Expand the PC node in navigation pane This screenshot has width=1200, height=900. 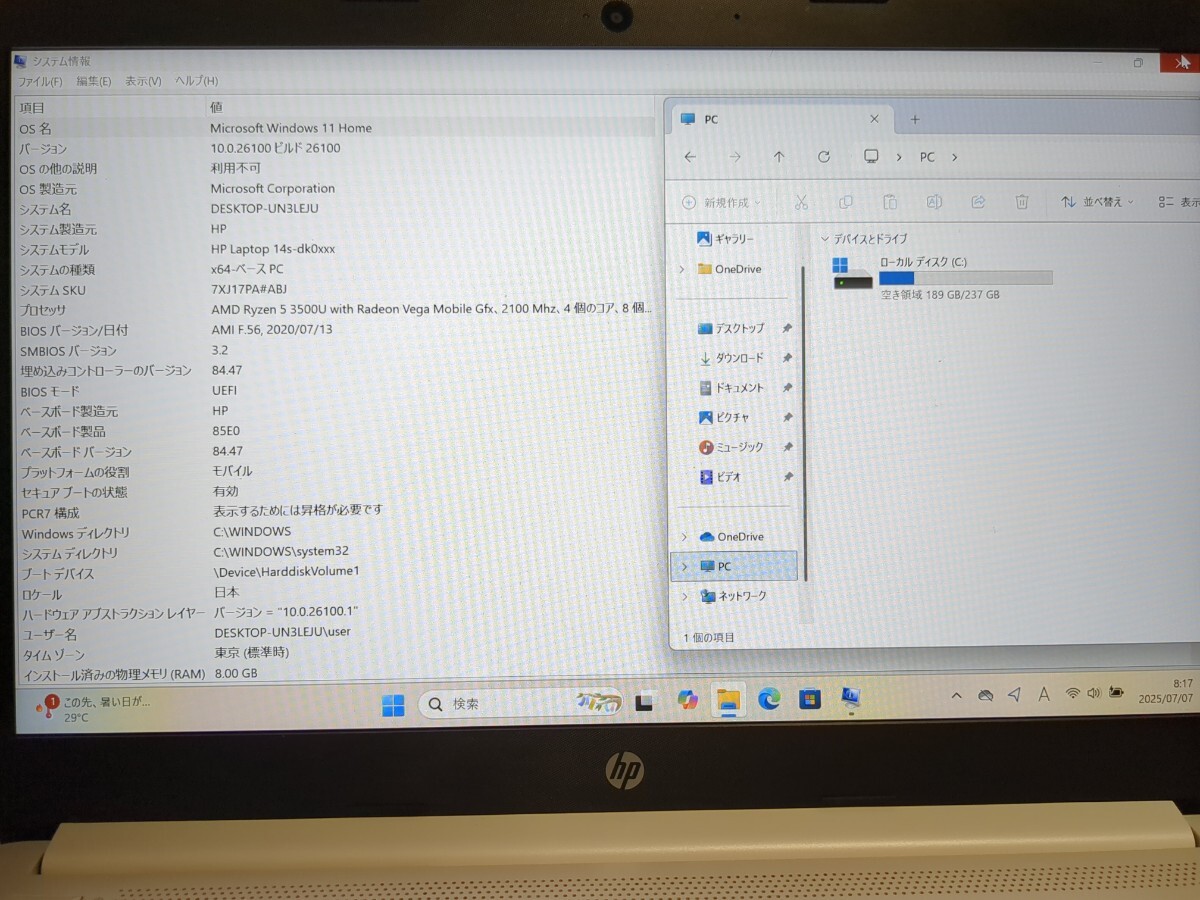click(684, 566)
